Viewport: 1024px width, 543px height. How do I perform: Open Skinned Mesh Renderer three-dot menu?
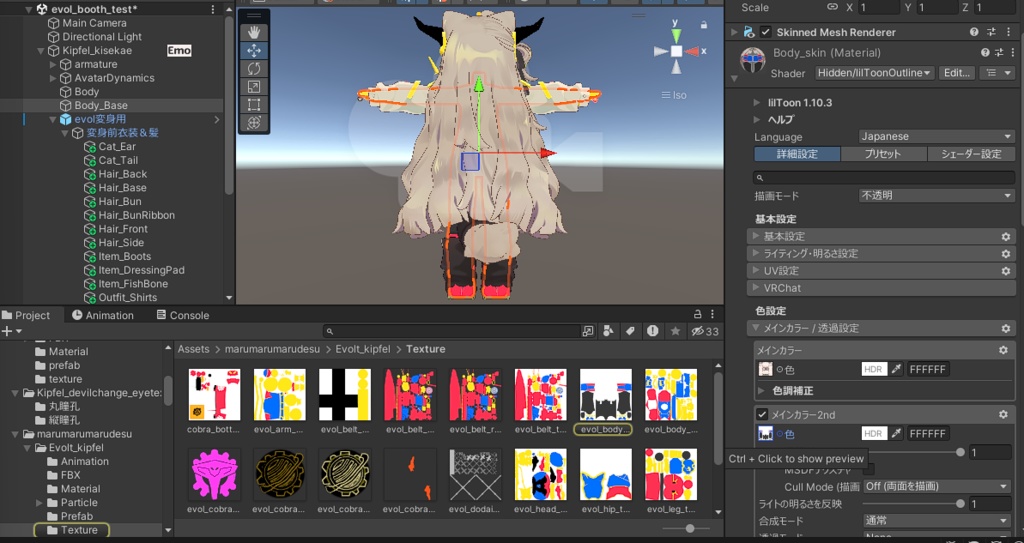click(1006, 32)
